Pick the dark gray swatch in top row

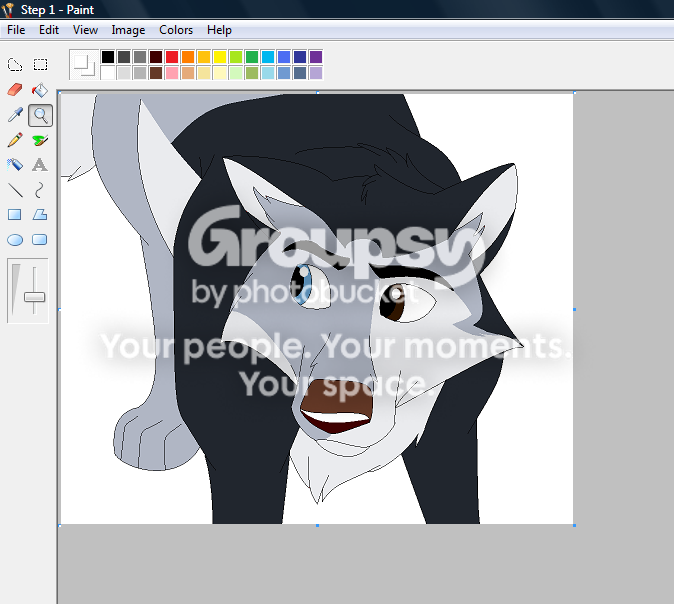(124, 57)
